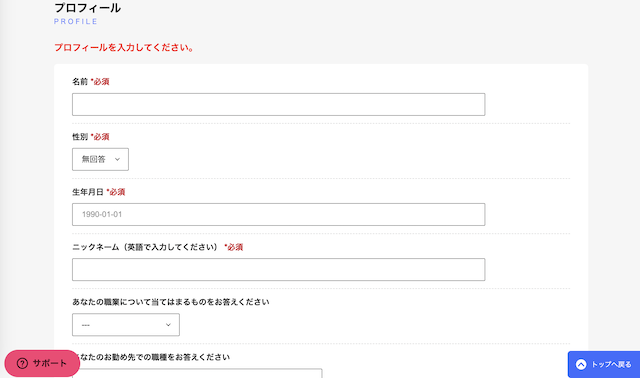The width and height of the screenshot is (640, 378).
Task: Open the サポート support button
Action: tap(42, 363)
